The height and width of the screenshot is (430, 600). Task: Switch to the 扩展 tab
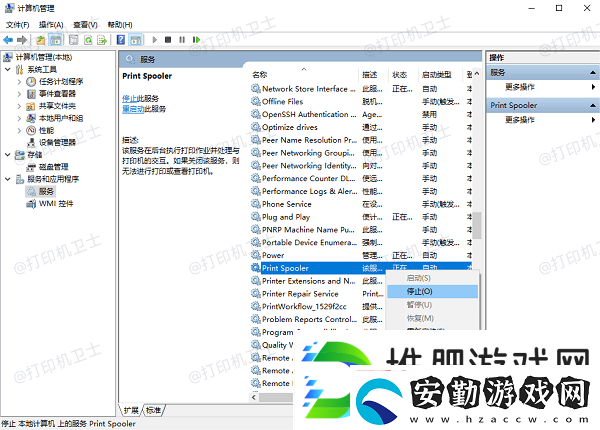(x=131, y=410)
